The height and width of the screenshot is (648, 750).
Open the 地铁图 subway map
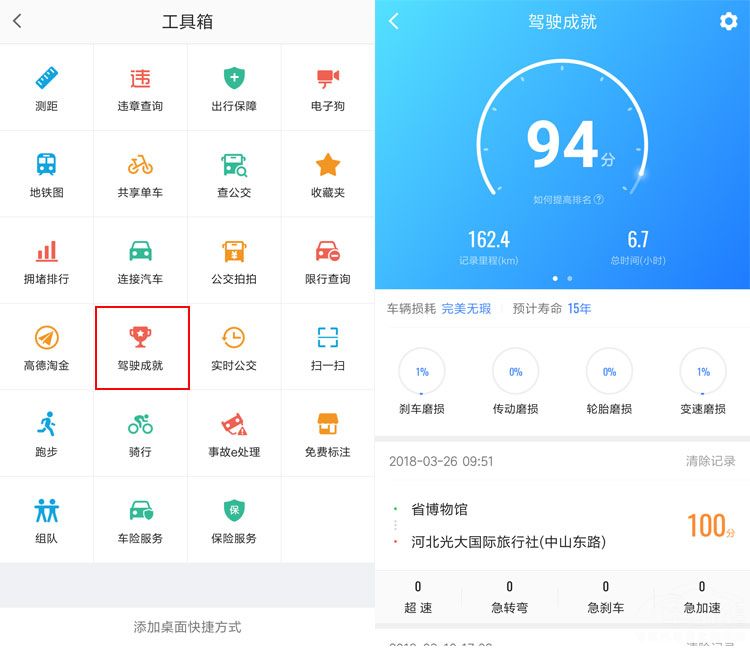tap(46, 174)
